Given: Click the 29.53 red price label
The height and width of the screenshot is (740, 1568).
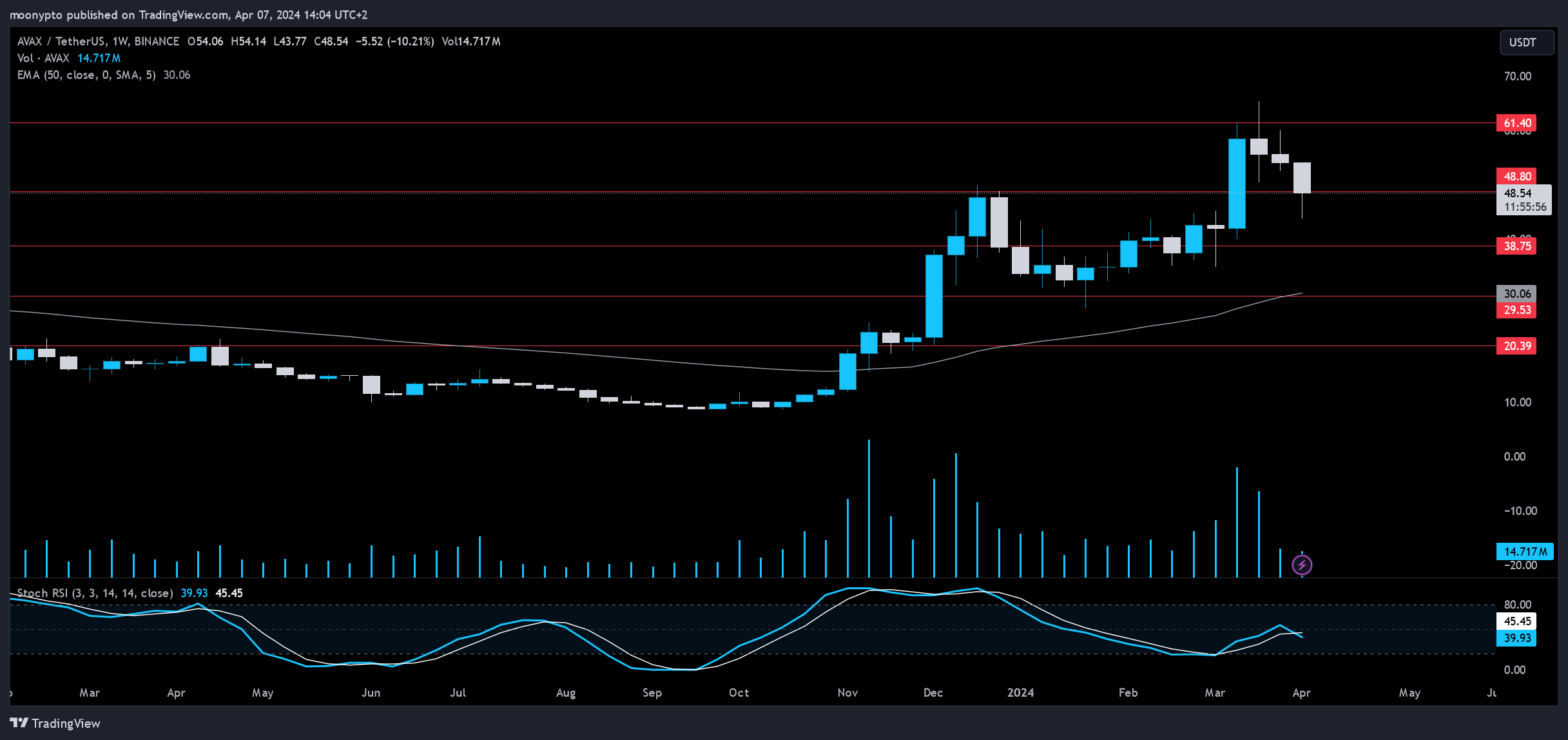Looking at the screenshot, I should (1516, 310).
